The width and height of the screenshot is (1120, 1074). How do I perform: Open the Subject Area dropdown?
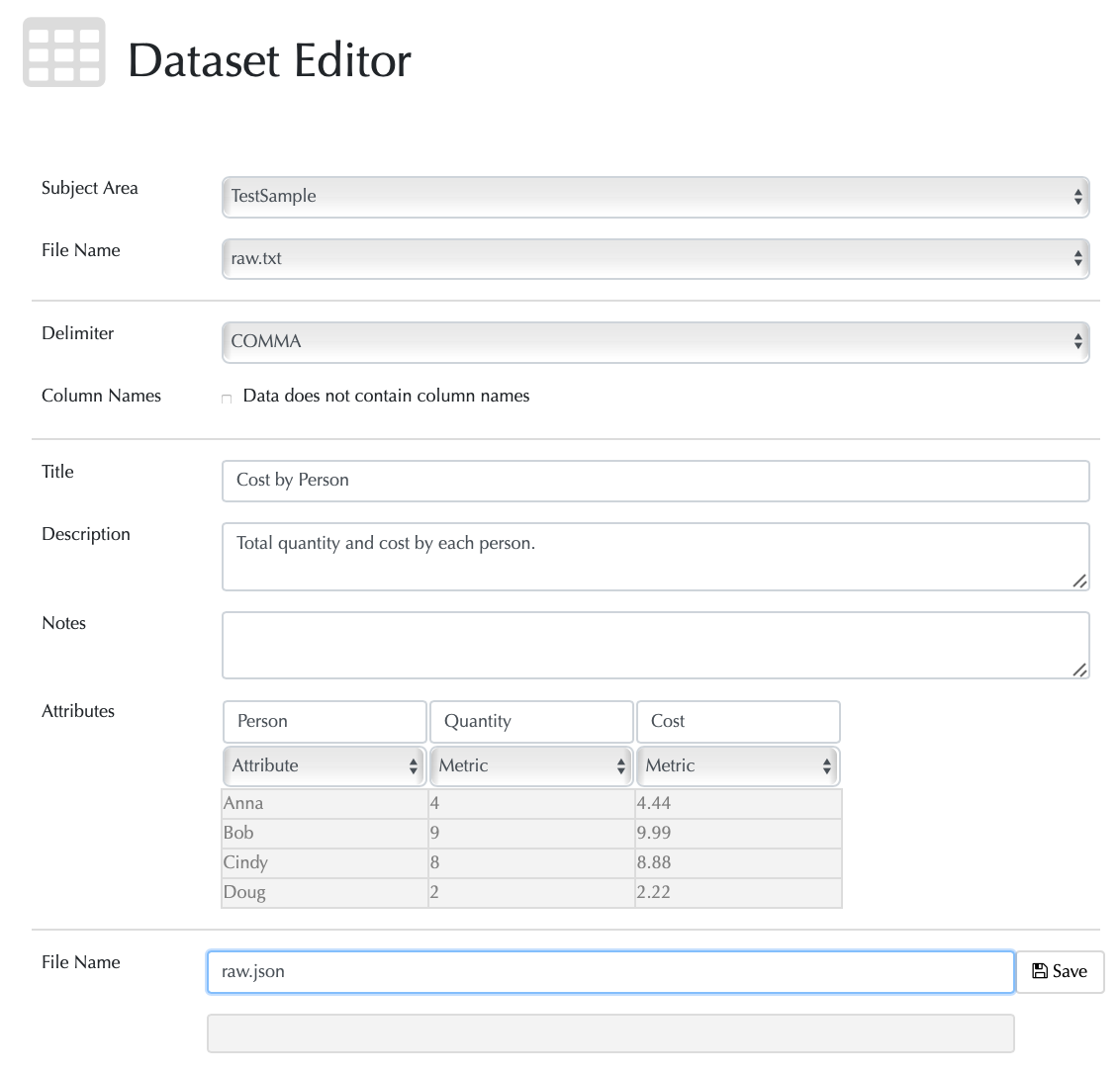(x=656, y=197)
